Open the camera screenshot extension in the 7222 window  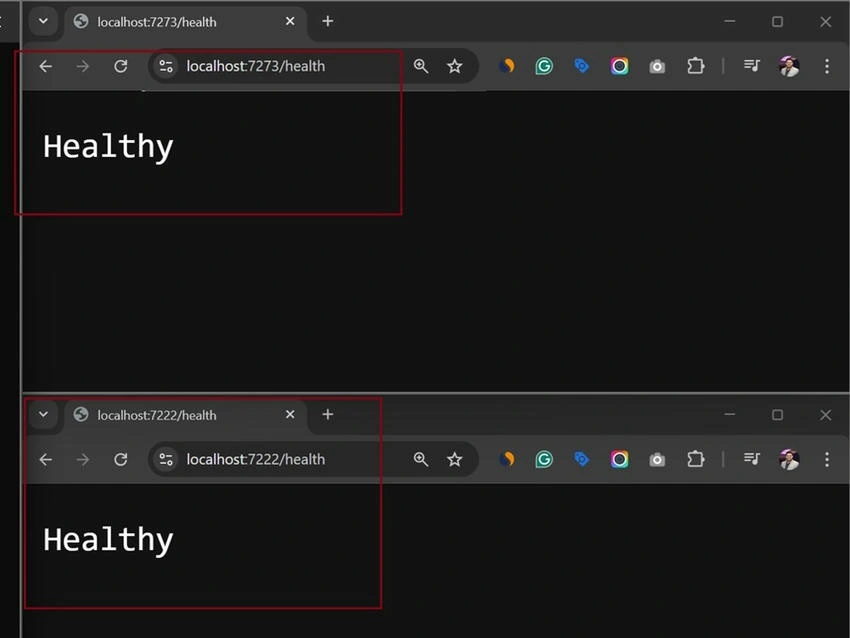coord(657,460)
